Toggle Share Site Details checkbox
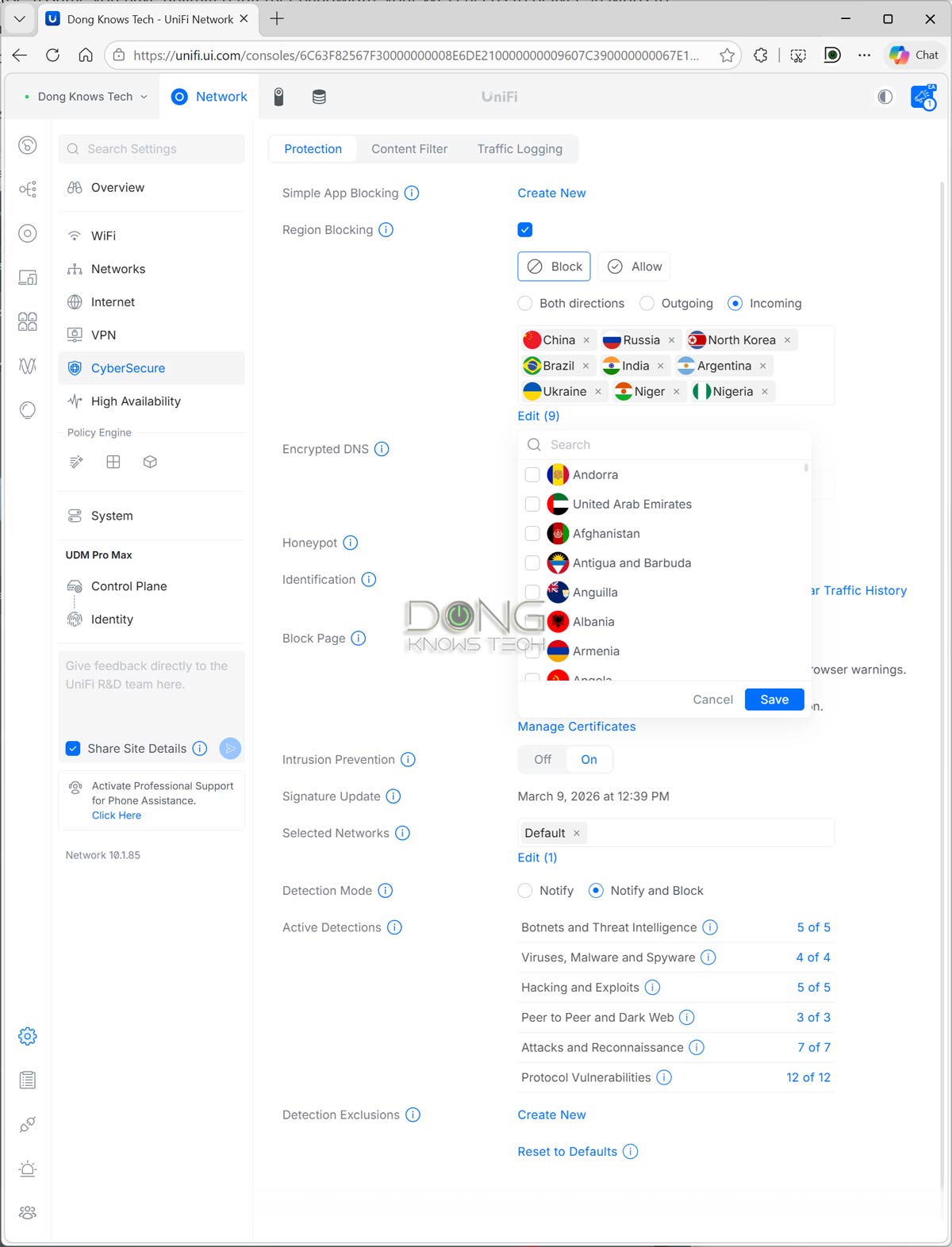952x1247 pixels. click(73, 748)
